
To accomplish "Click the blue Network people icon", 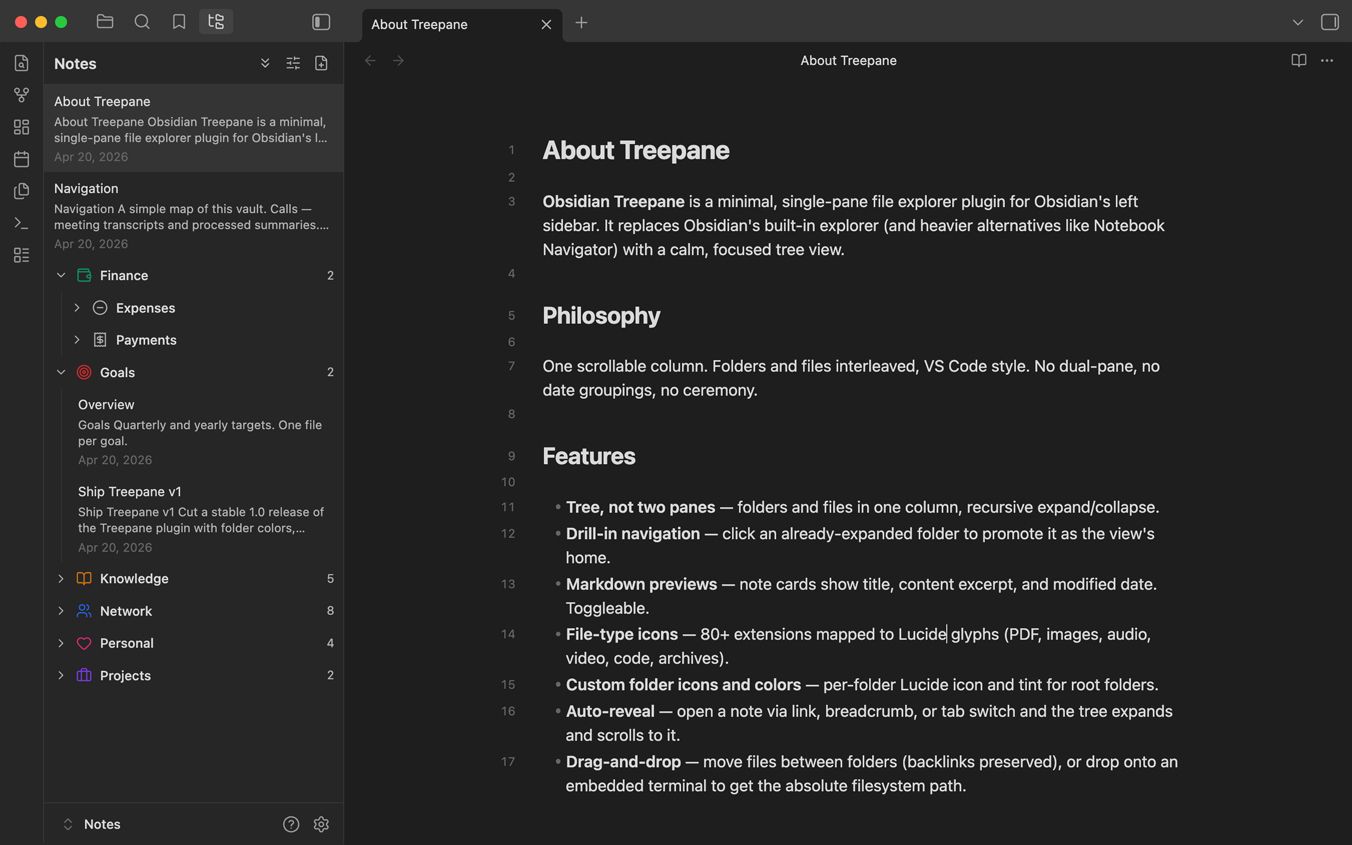I will pyautogui.click(x=84, y=611).
